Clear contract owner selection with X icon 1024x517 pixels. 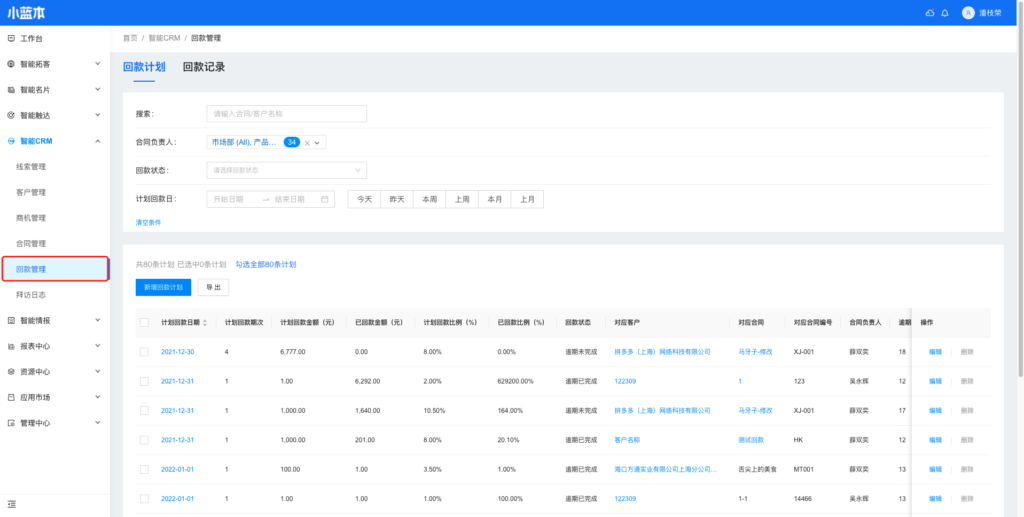[x=307, y=143]
